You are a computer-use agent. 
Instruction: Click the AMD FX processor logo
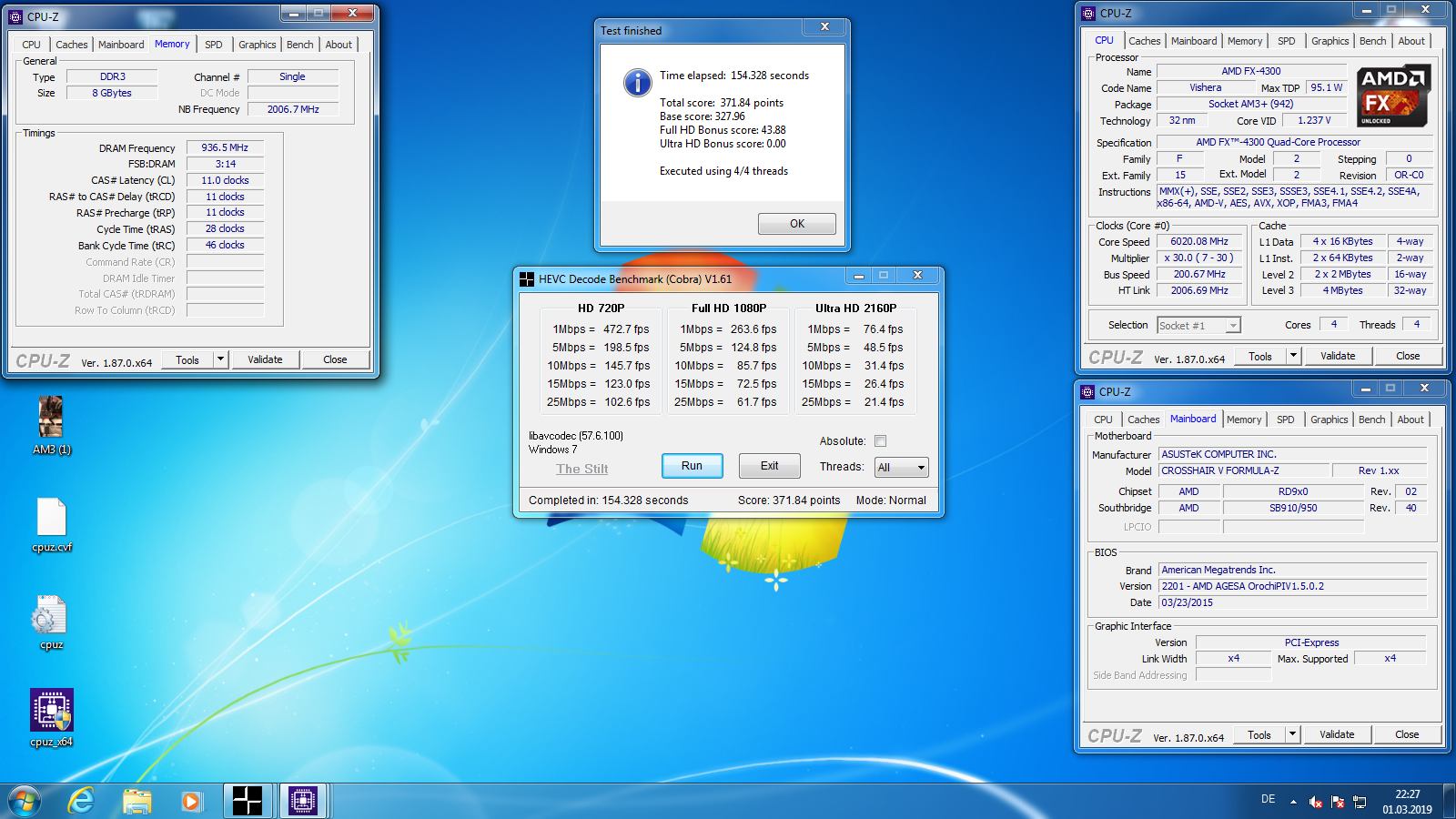pyautogui.click(x=1393, y=96)
